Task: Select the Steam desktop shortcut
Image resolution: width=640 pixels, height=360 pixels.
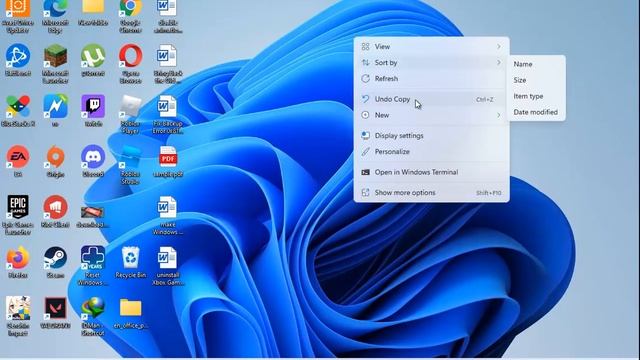Action: tap(56, 262)
